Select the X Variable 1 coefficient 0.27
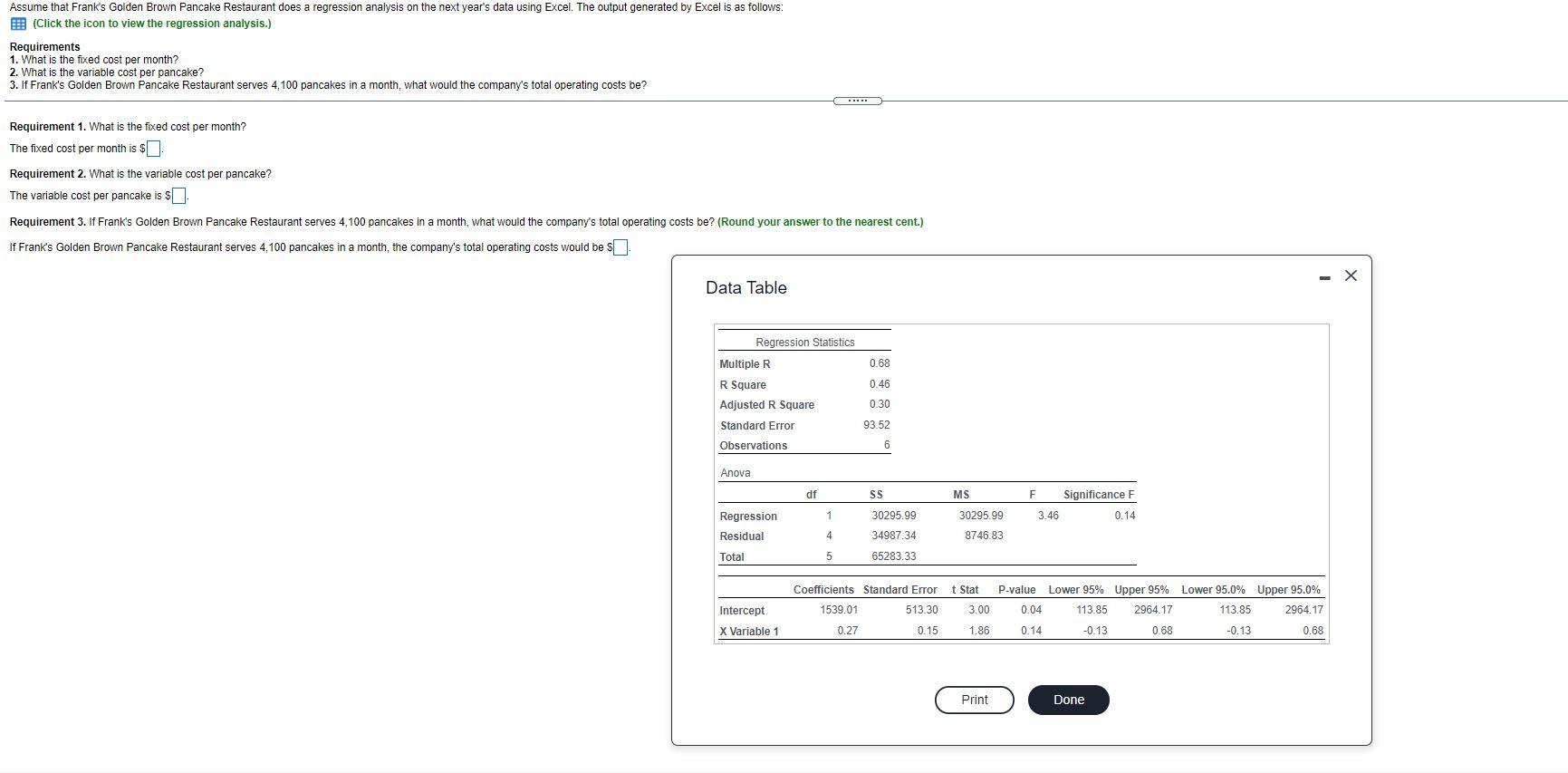Screen dimensions: 1568x773 (x=848, y=631)
